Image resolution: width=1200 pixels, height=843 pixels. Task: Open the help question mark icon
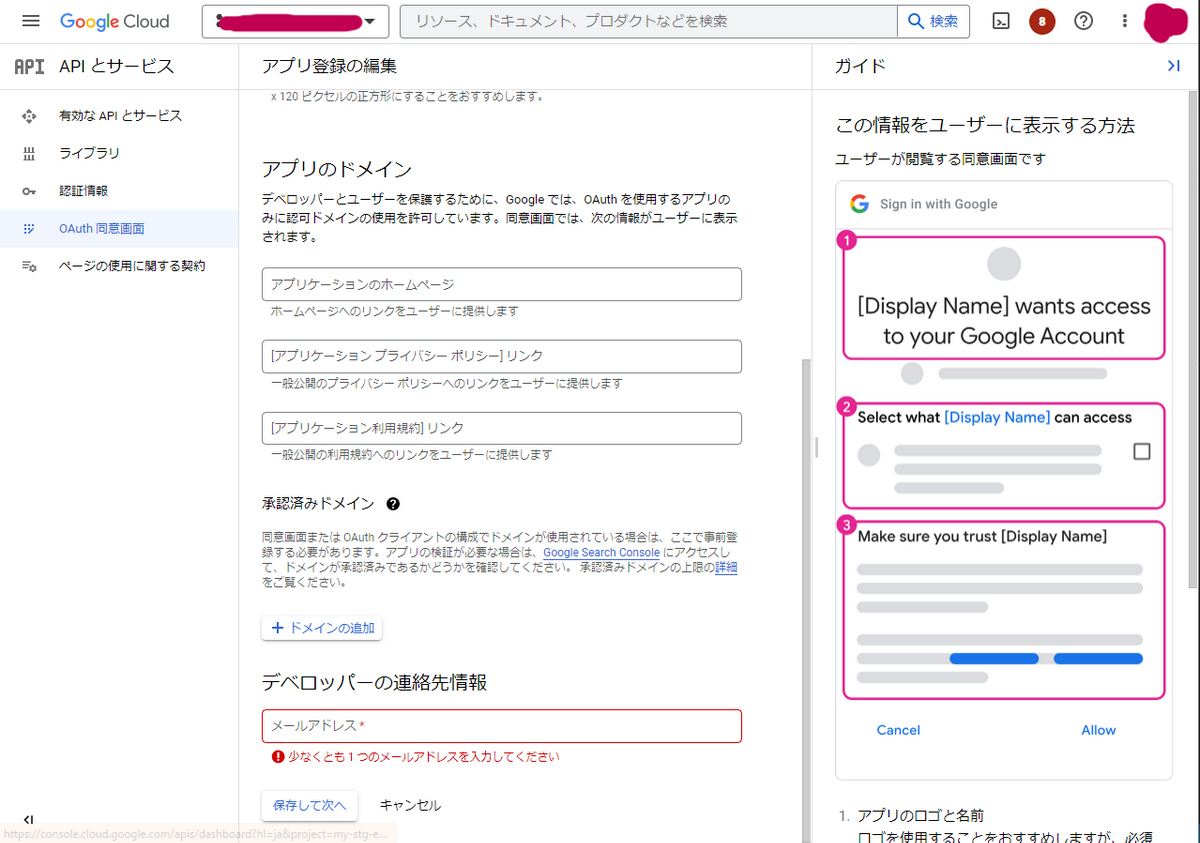(1083, 21)
